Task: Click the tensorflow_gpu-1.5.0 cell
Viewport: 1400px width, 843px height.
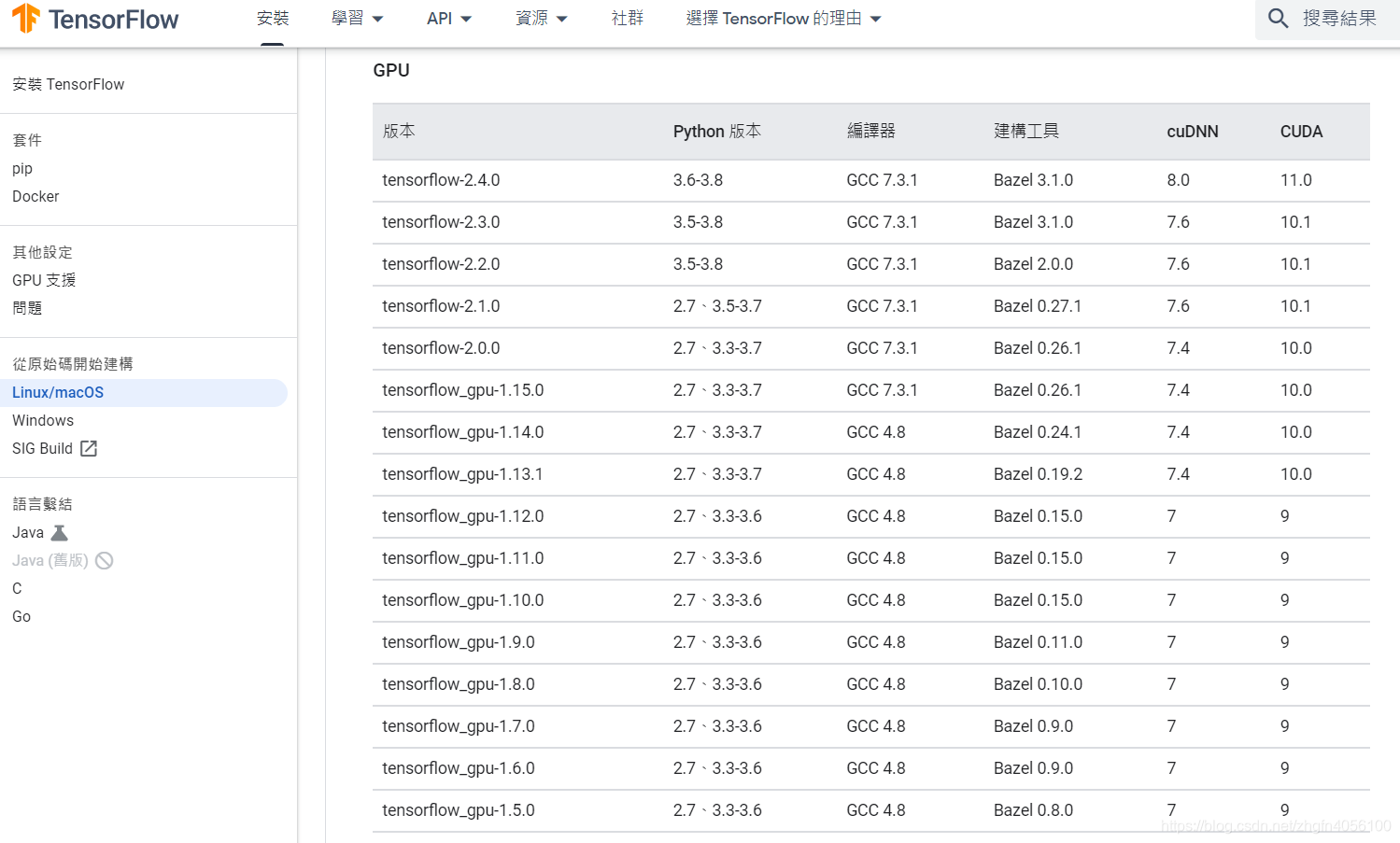Action: click(459, 810)
